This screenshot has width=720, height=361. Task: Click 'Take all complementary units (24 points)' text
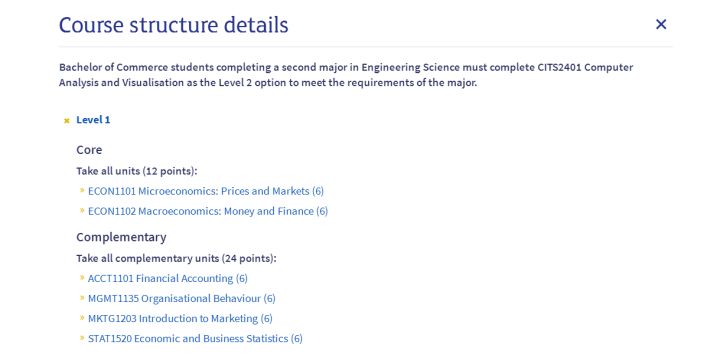coord(176,259)
